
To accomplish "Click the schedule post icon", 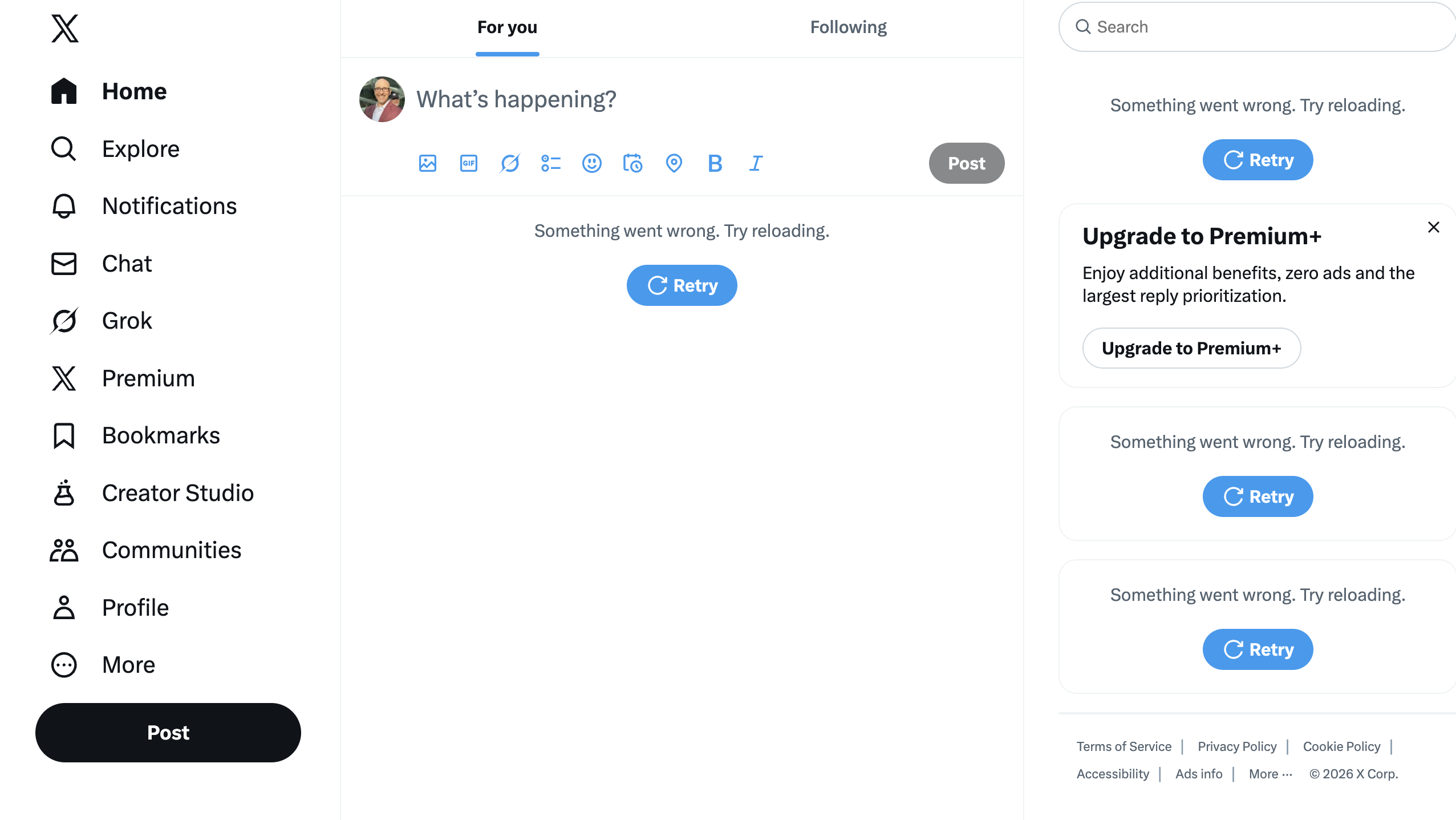I will tap(633, 163).
